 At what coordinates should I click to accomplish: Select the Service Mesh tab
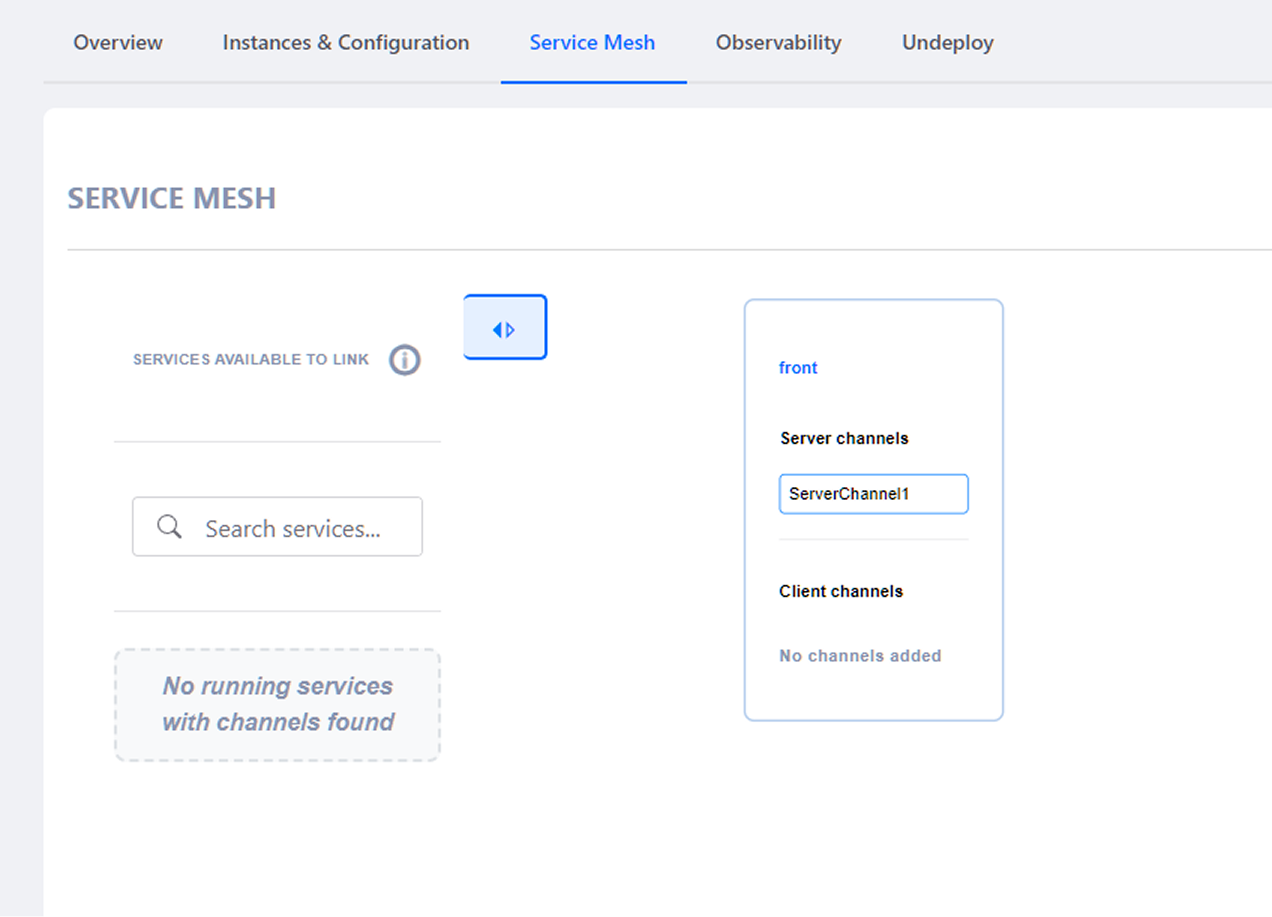pyautogui.click(x=592, y=43)
